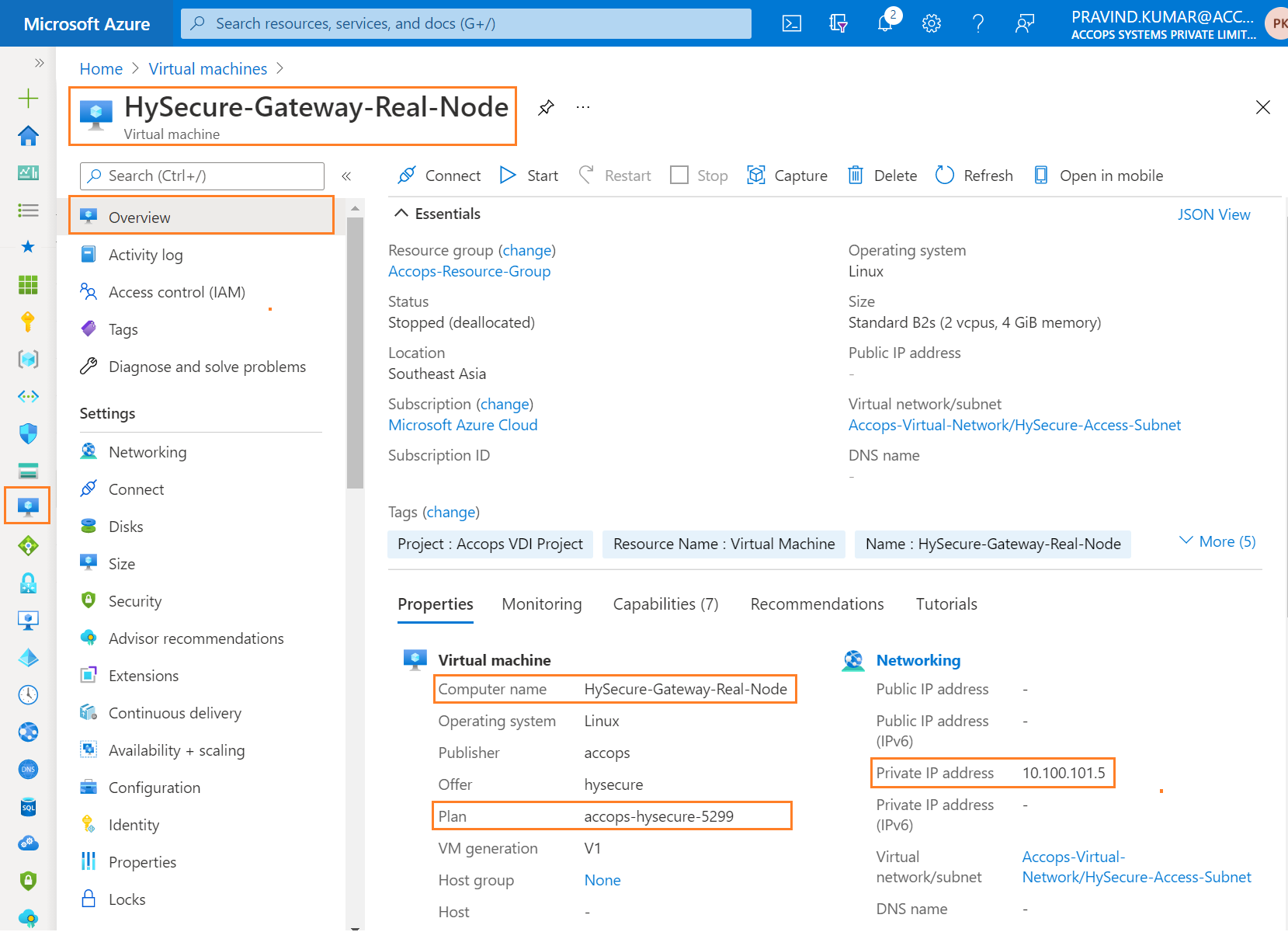Click the resource menu scrollbar

pyautogui.click(x=355, y=352)
